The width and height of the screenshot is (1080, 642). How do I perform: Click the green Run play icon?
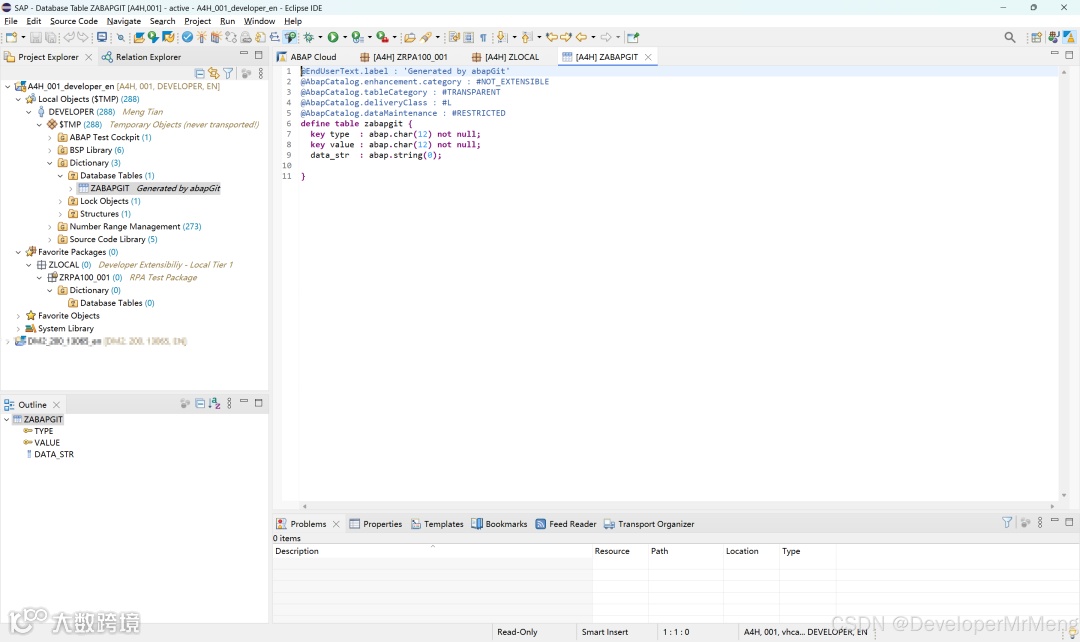pyautogui.click(x=333, y=37)
